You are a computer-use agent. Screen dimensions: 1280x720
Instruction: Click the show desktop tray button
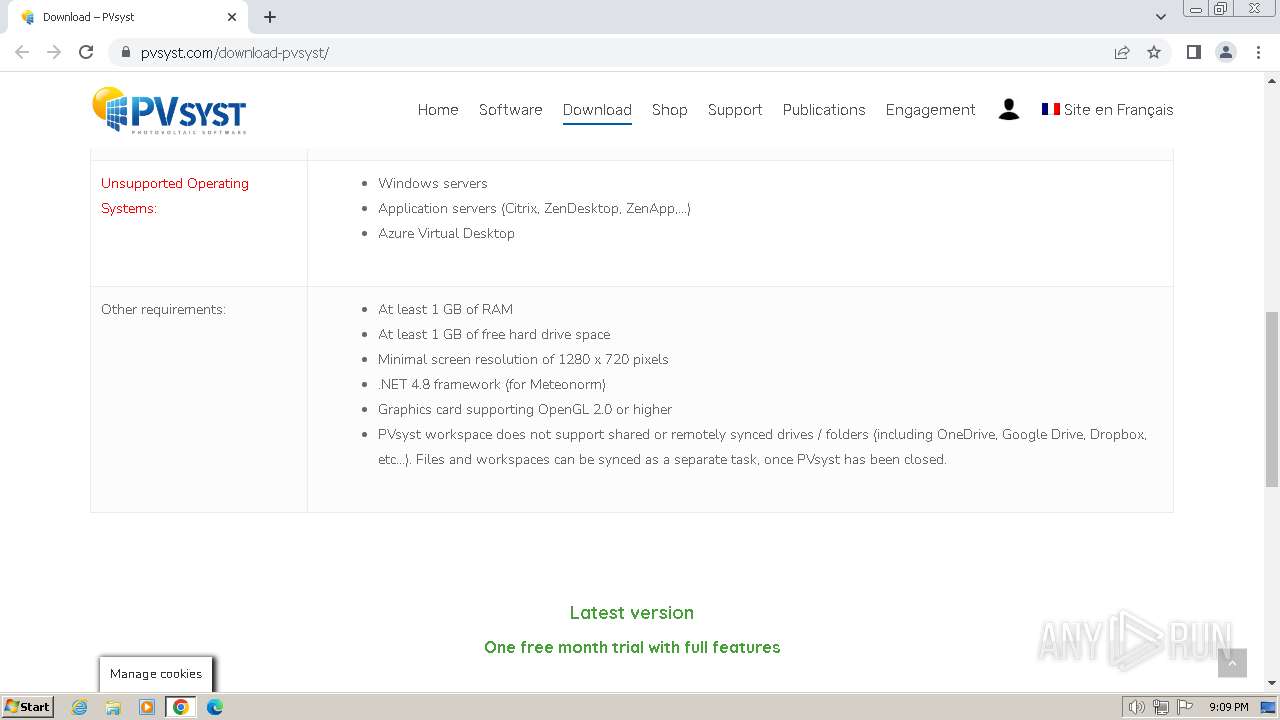click(x=1268, y=707)
